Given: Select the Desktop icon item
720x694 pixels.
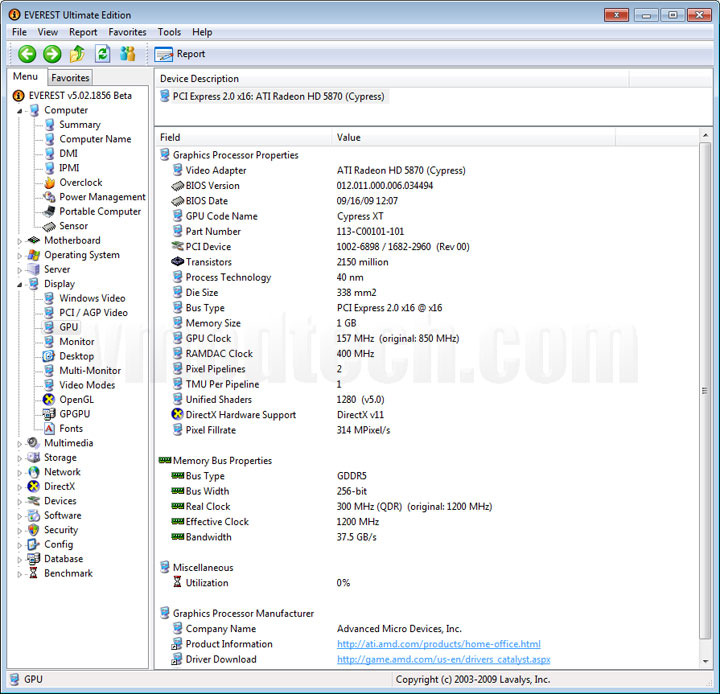Looking at the screenshot, I should [x=49, y=356].
